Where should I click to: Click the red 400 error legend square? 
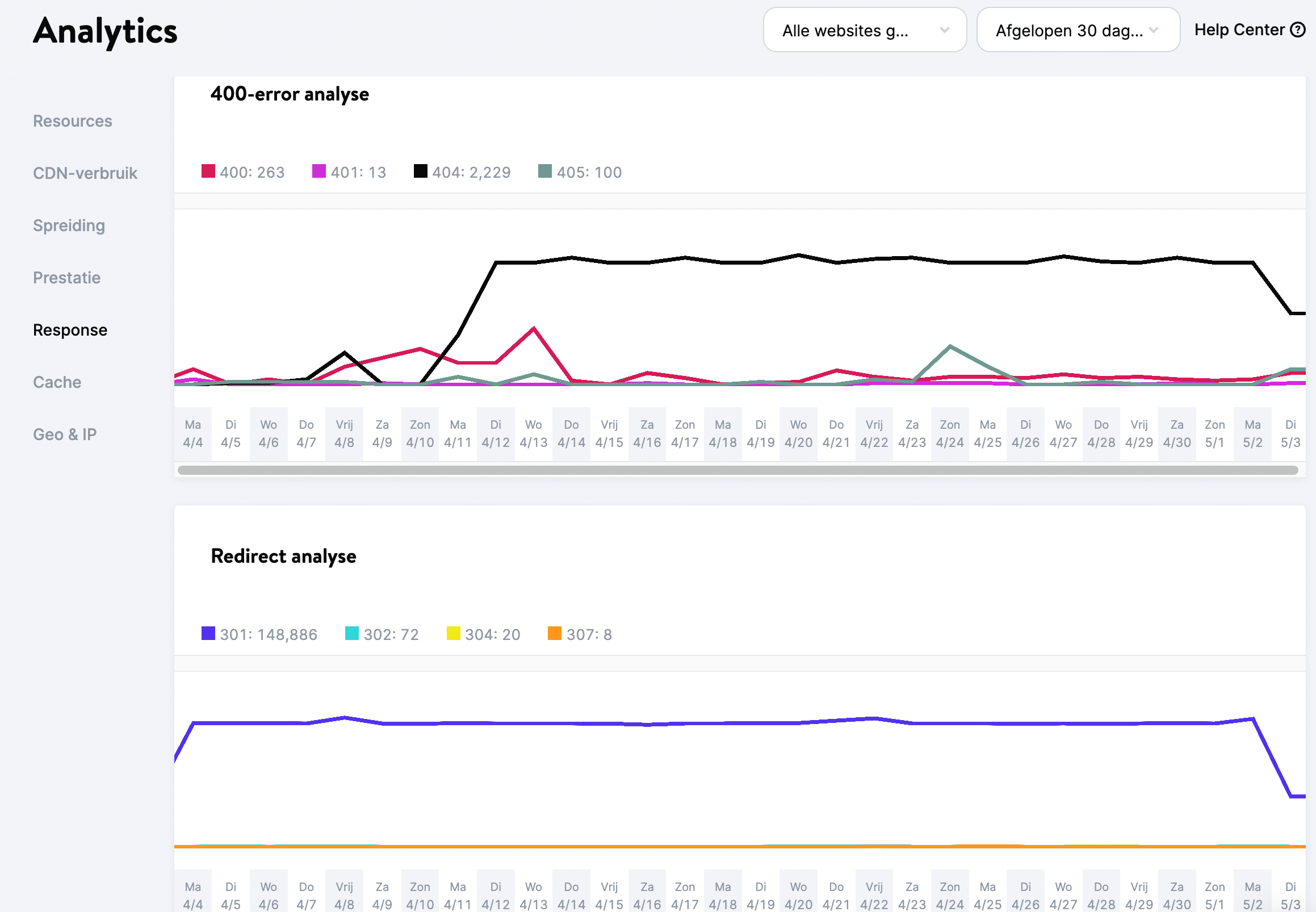pos(207,171)
